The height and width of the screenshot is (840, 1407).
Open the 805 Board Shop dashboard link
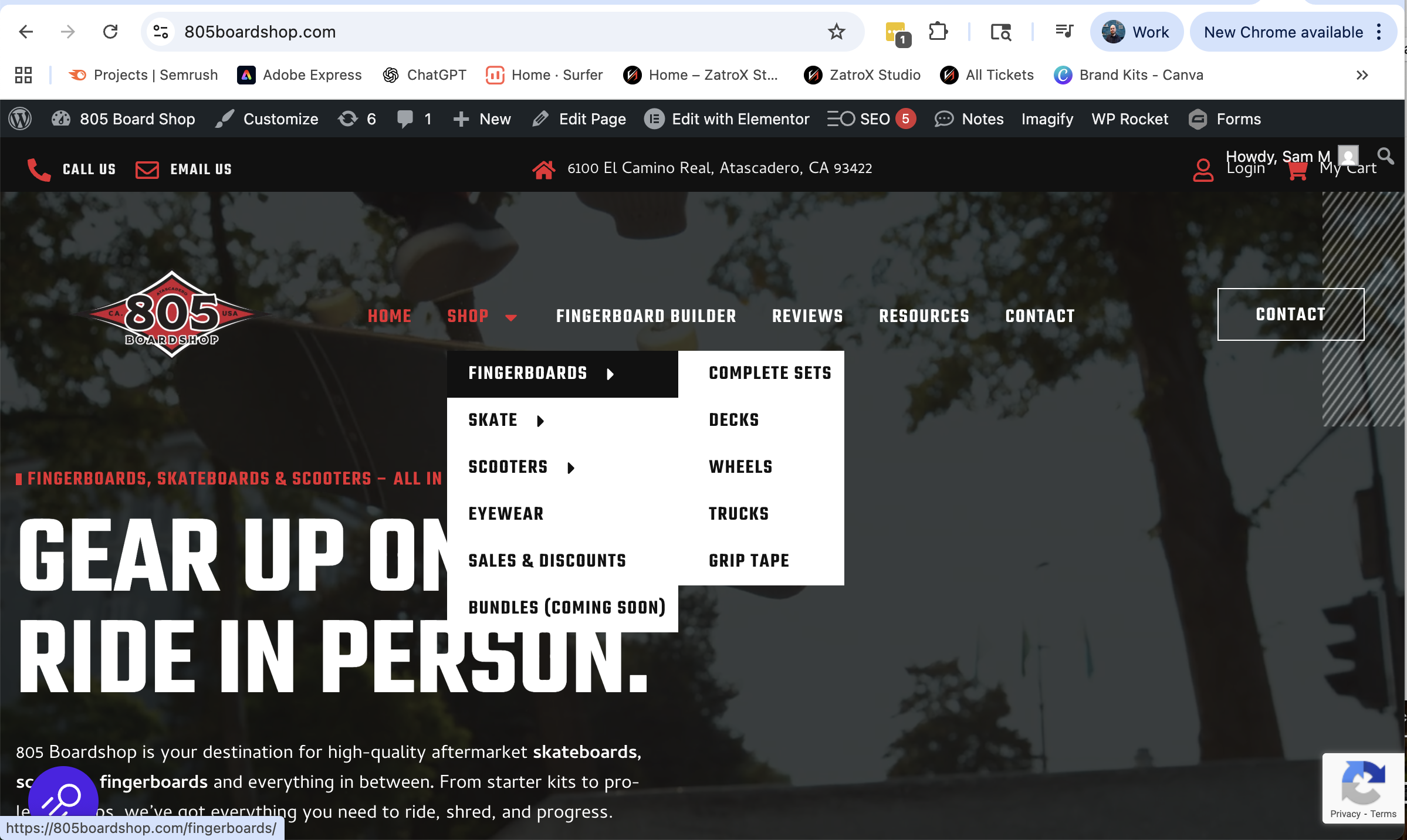[123, 119]
